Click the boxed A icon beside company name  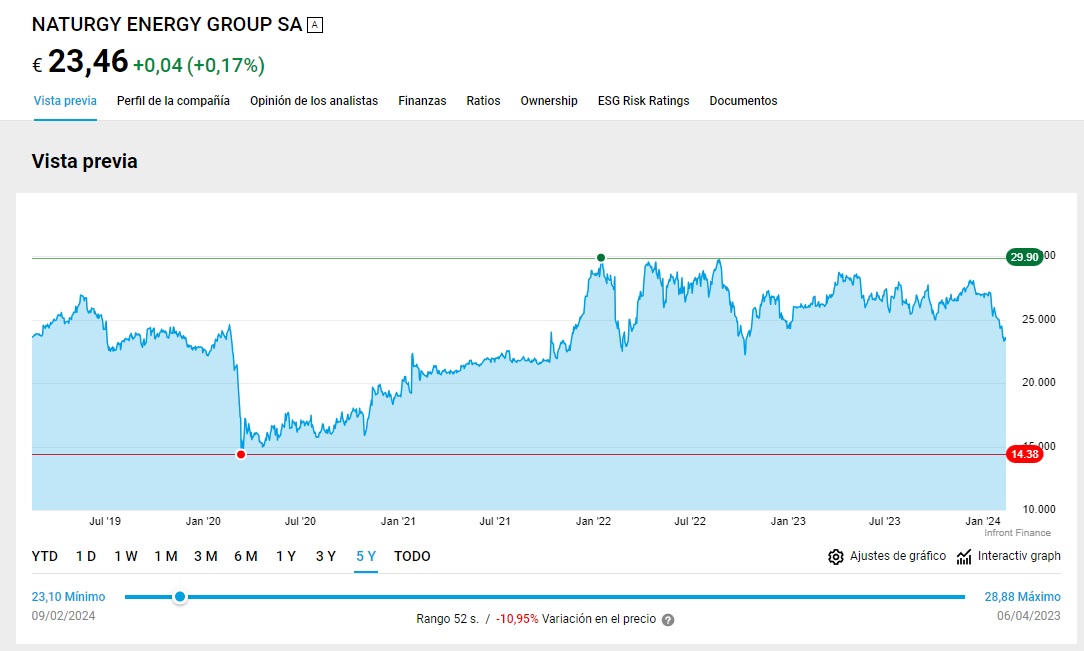coord(315,25)
